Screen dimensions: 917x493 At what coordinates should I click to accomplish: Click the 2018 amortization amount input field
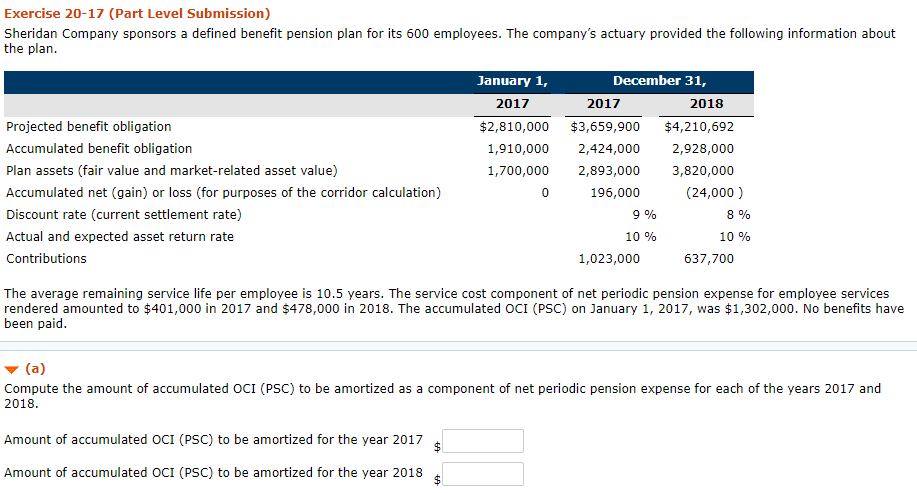pyautogui.click(x=483, y=474)
